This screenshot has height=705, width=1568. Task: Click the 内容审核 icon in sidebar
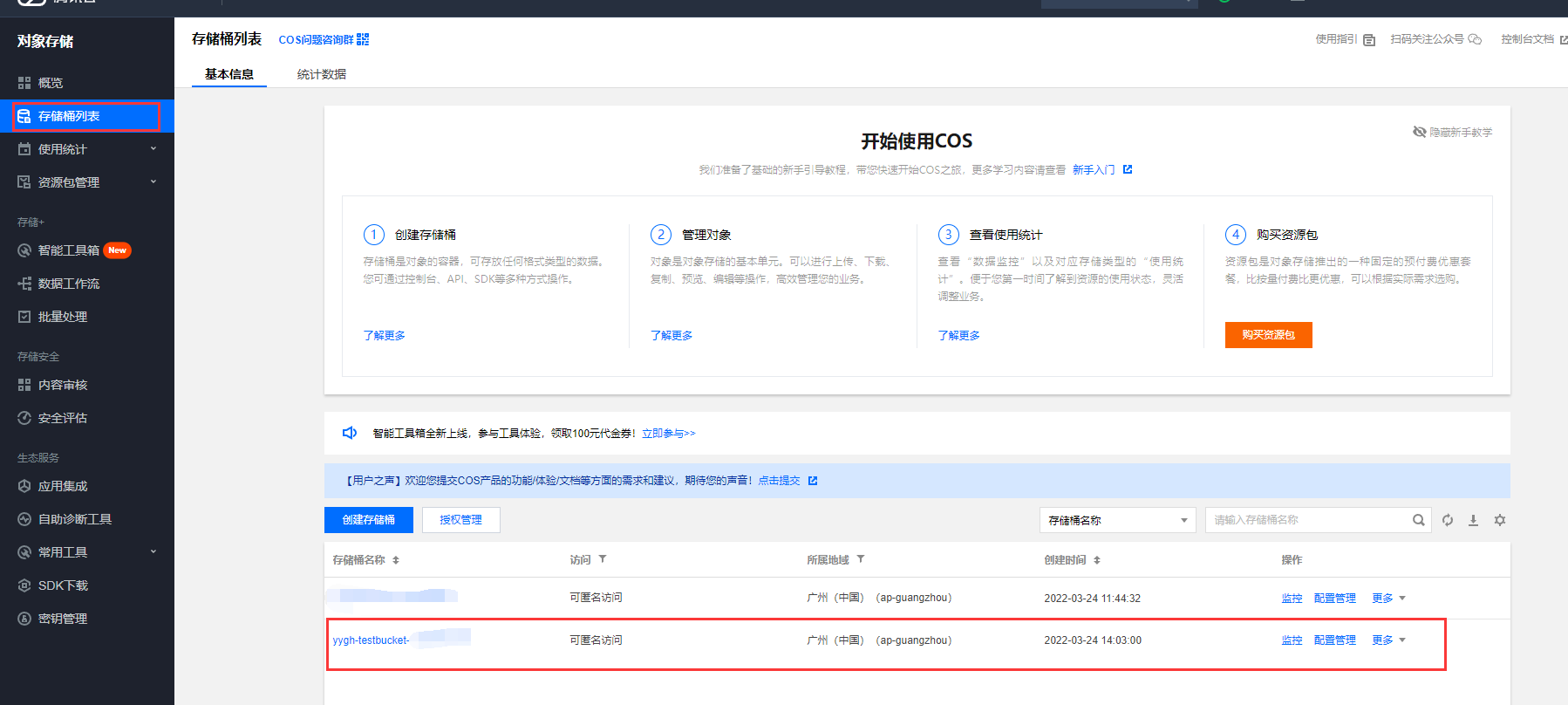[24, 385]
